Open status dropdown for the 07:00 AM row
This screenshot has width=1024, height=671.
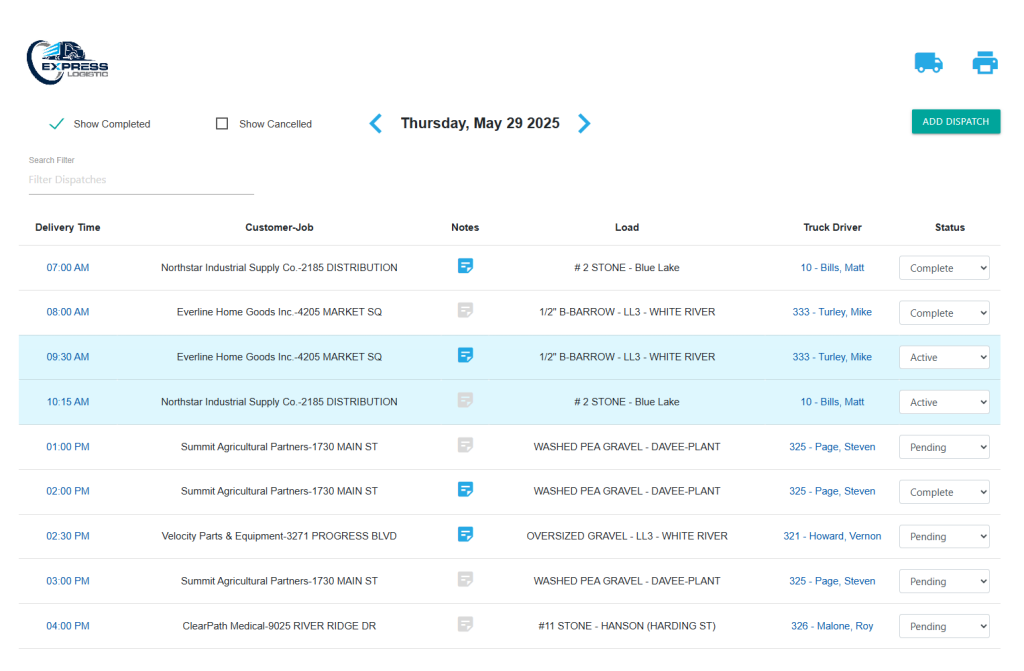944,268
